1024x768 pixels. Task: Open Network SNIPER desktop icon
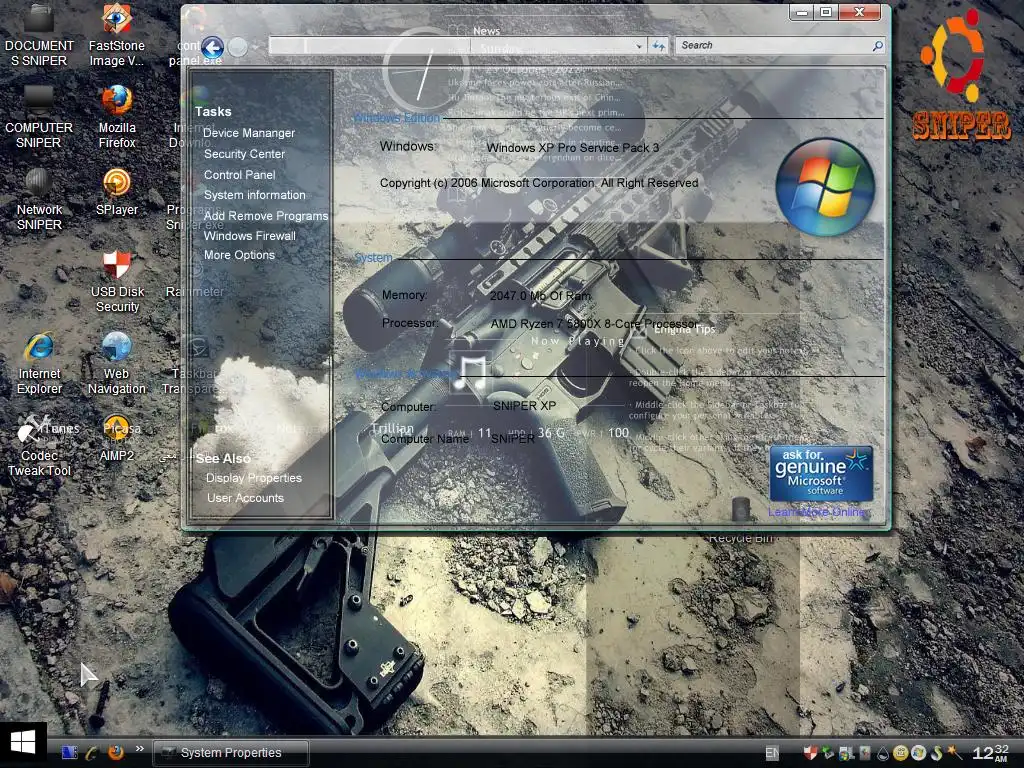39,199
